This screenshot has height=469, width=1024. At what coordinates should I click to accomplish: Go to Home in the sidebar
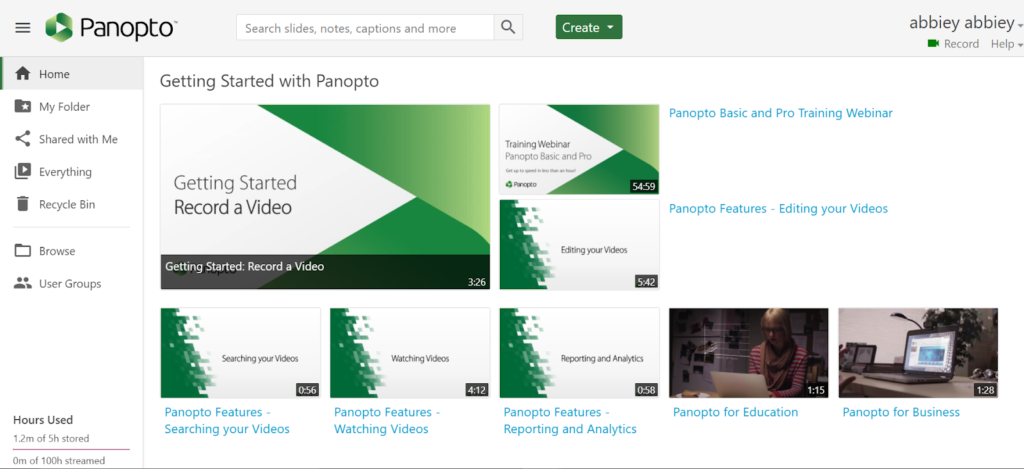(x=72, y=74)
